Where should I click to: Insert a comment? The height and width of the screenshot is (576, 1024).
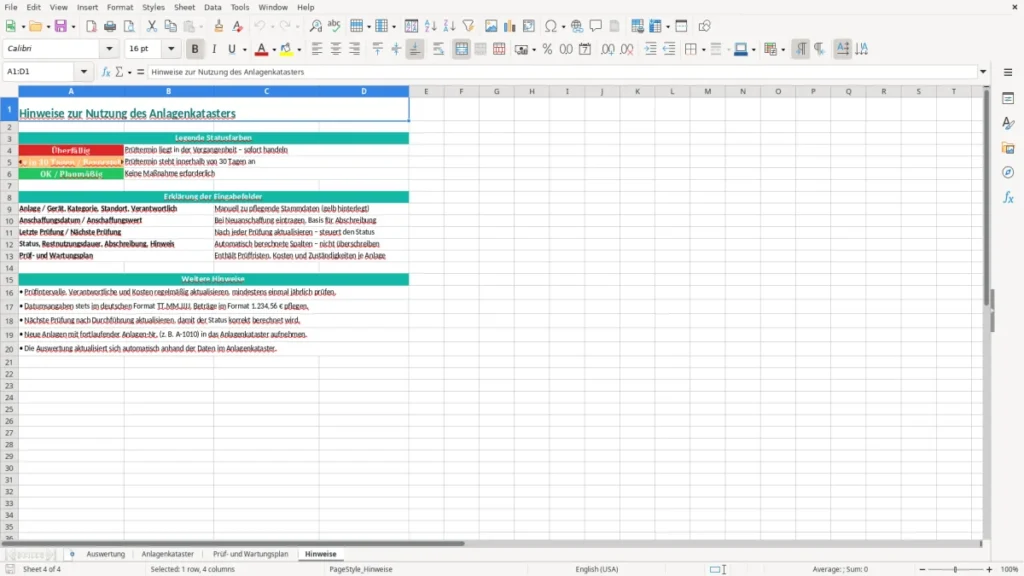[x=596, y=26]
